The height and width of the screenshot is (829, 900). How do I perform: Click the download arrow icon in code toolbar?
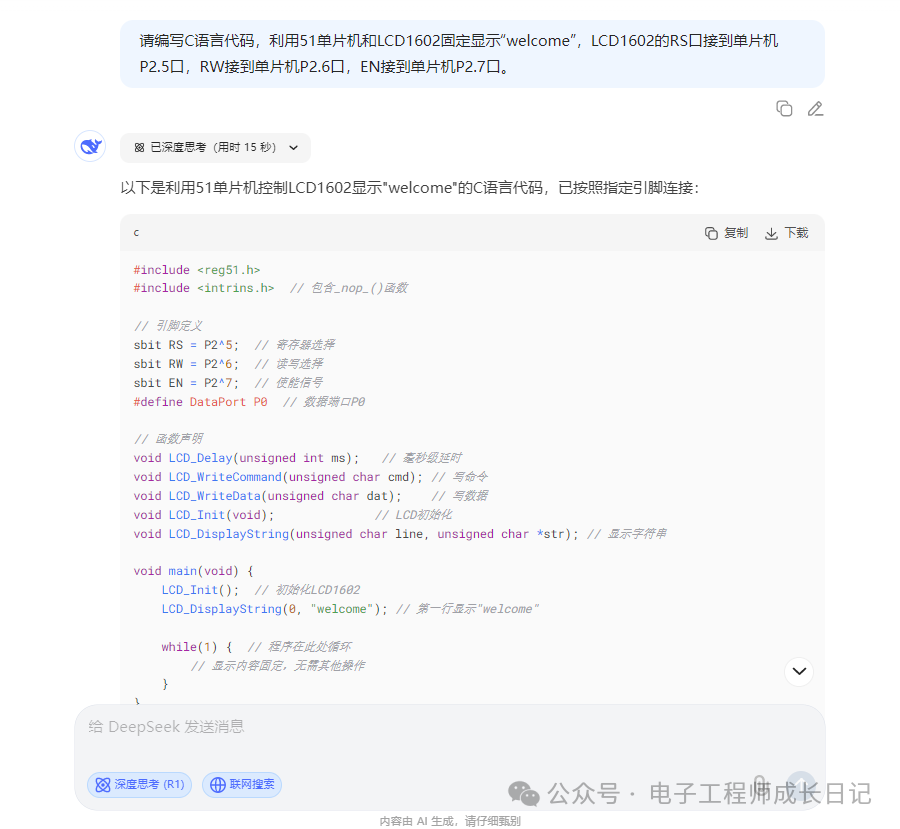tap(770, 232)
